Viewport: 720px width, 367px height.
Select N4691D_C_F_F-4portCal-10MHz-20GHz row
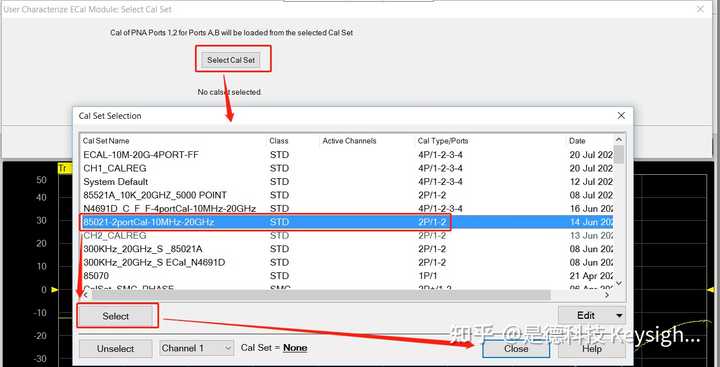point(347,209)
